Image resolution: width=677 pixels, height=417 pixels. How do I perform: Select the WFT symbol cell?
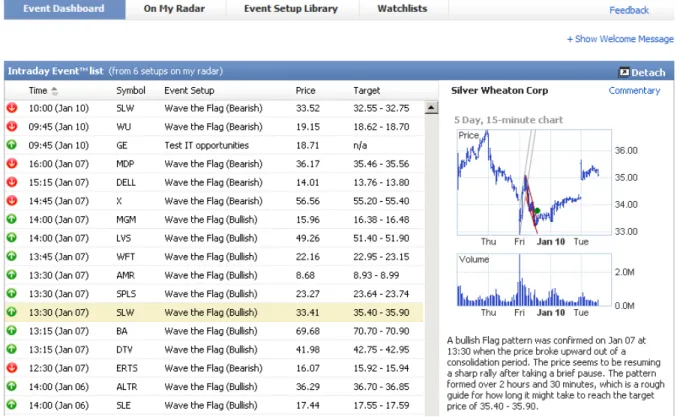(x=125, y=256)
